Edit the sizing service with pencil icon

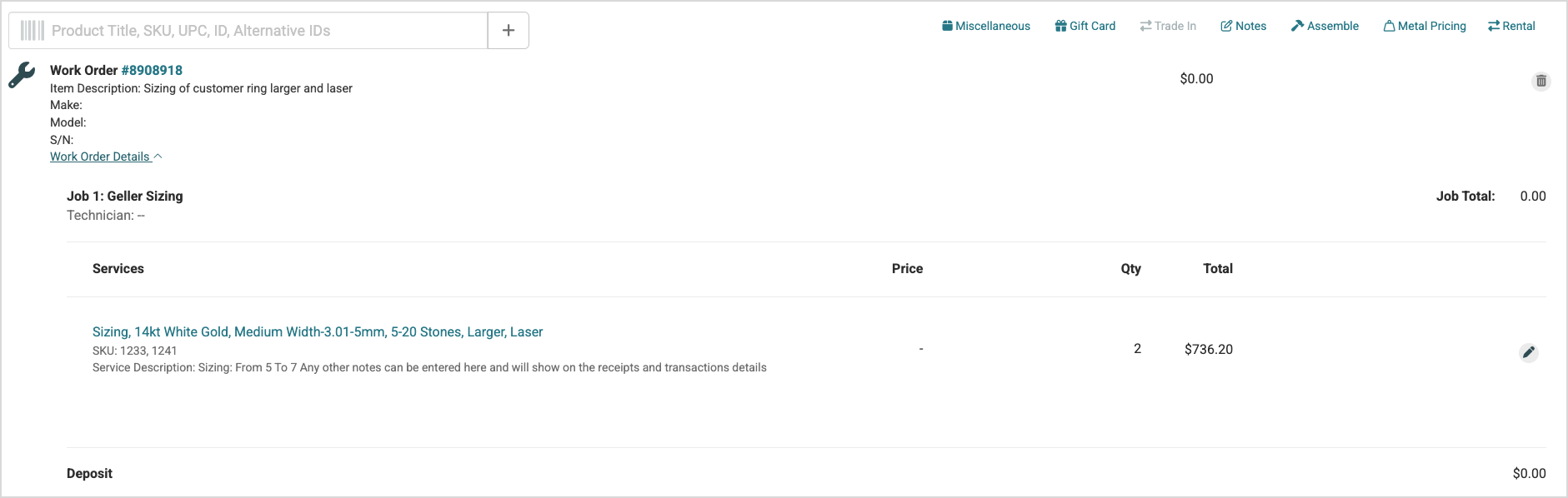click(x=1529, y=352)
